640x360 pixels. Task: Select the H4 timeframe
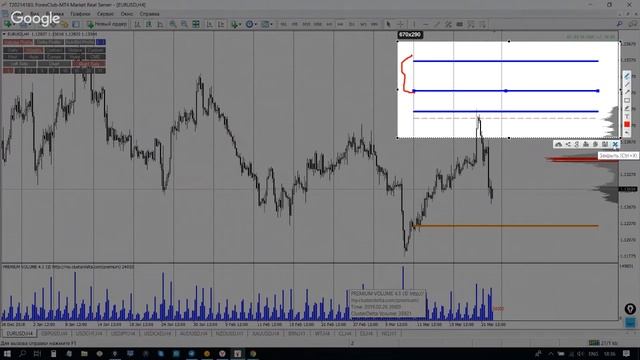(340, 24)
